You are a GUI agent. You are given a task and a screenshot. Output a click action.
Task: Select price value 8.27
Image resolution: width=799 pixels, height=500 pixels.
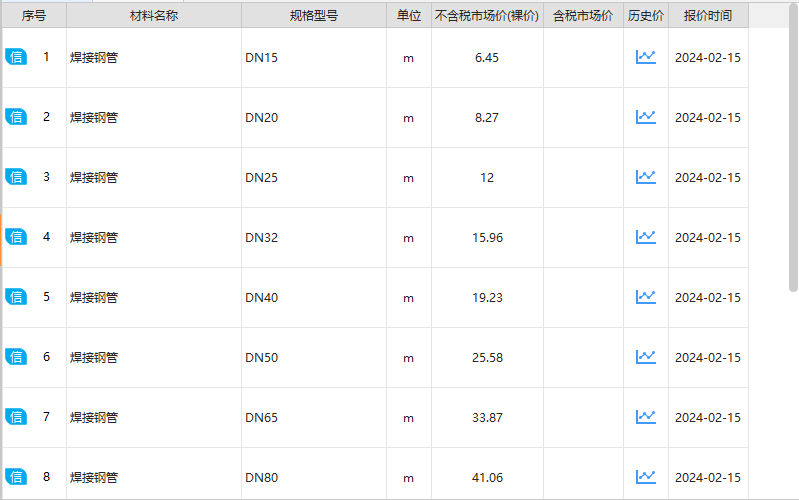(x=487, y=118)
